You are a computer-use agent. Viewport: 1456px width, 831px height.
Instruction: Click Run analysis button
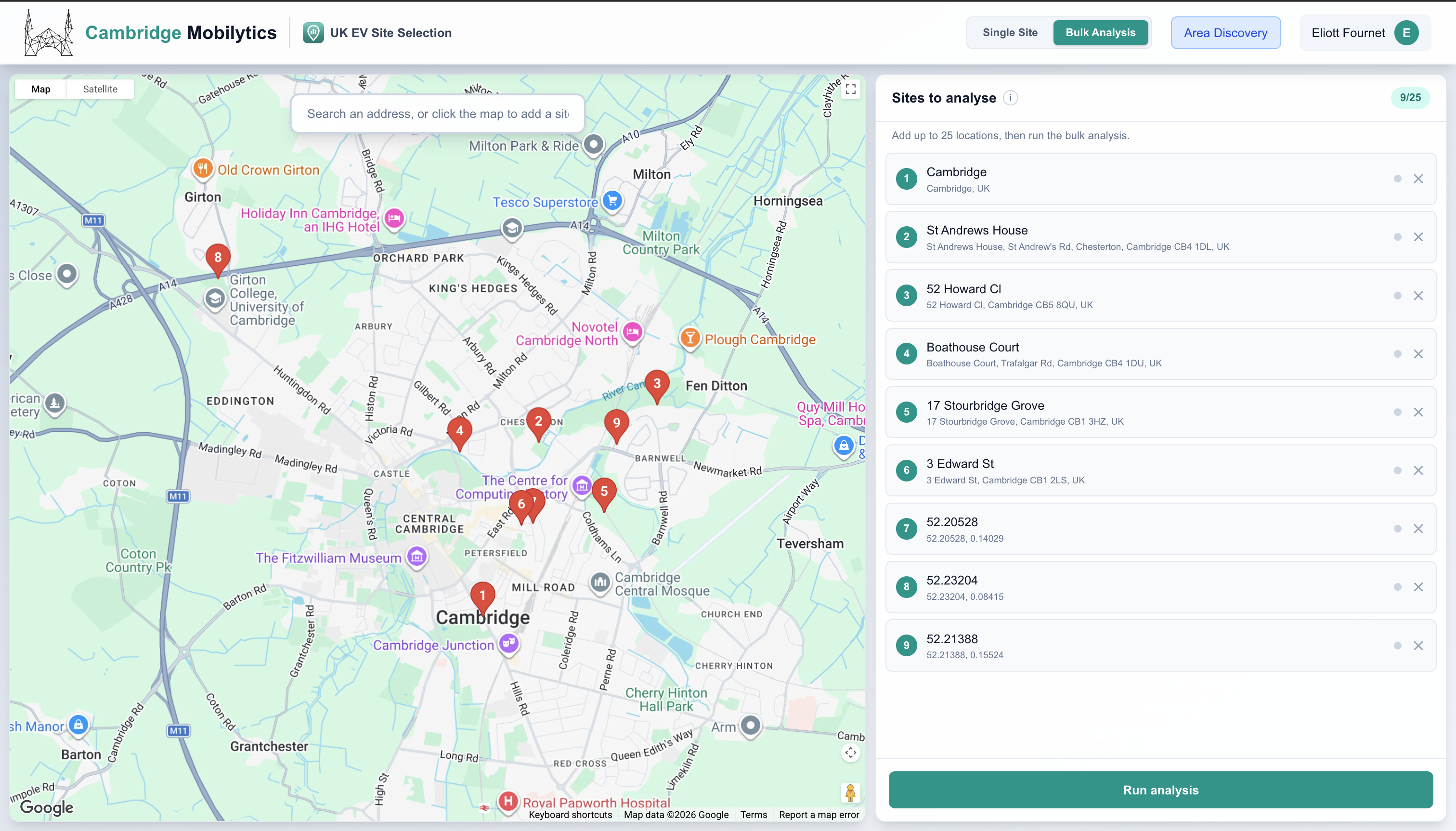coord(1160,790)
